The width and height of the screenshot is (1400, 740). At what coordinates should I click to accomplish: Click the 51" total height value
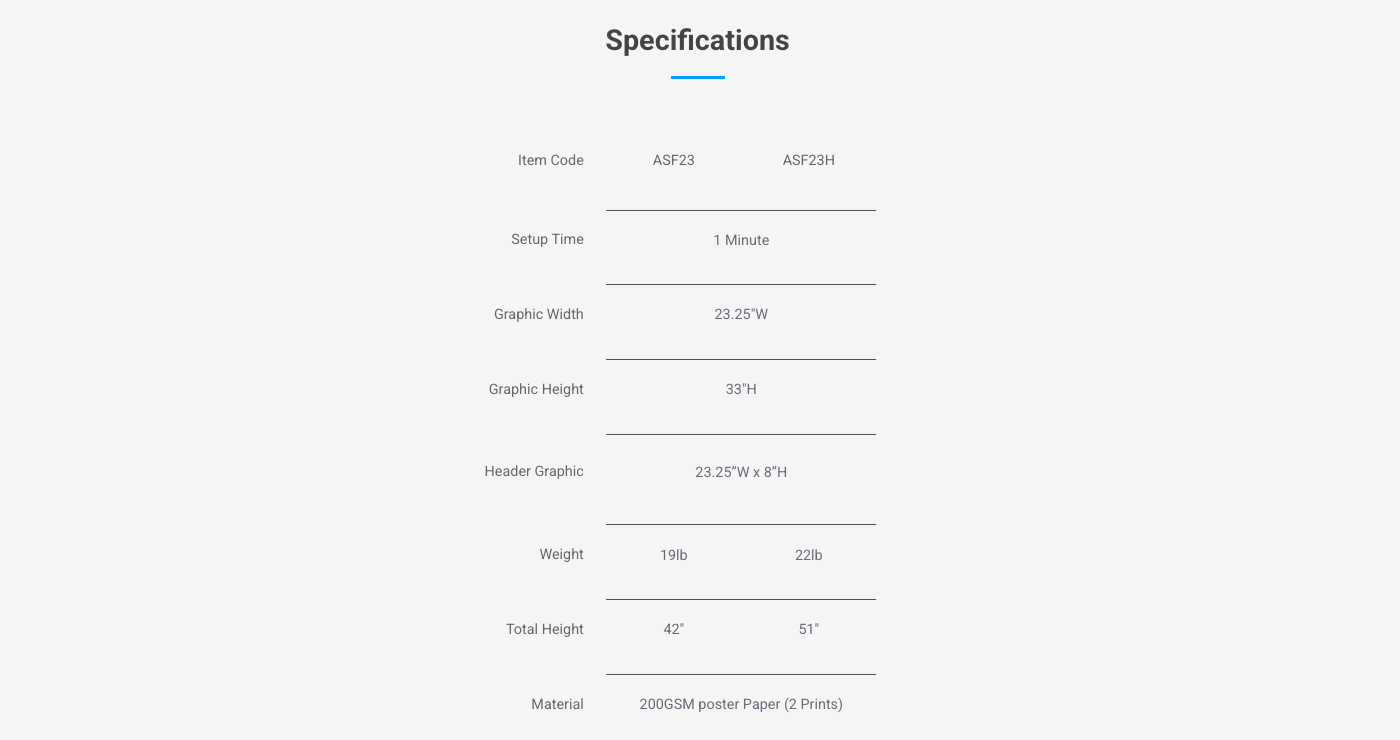tap(808, 629)
